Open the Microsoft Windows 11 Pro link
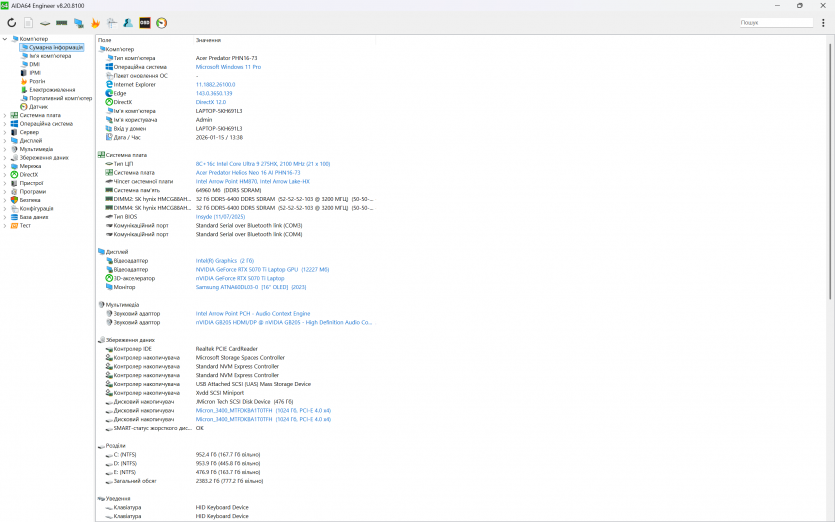Screen dimensions: 835x522 point(228,67)
